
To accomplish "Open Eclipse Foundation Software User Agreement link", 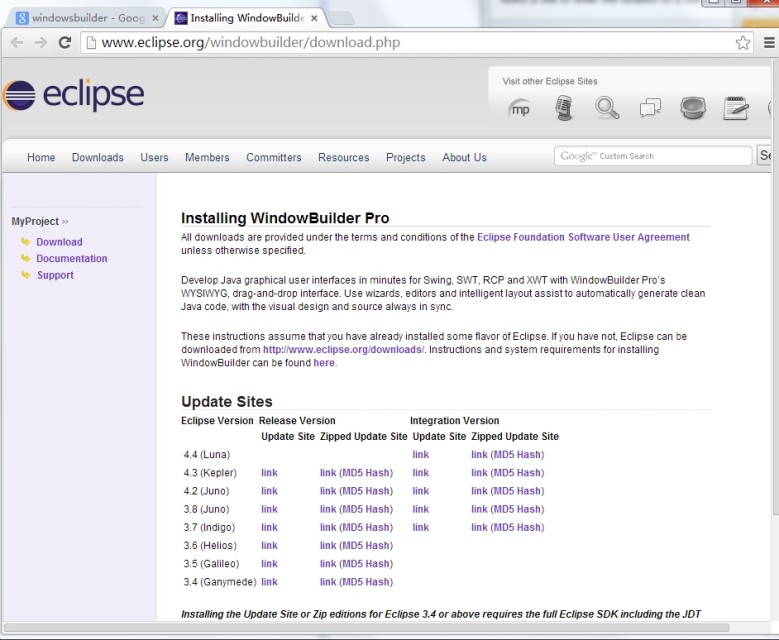I will tap(583, 237).
